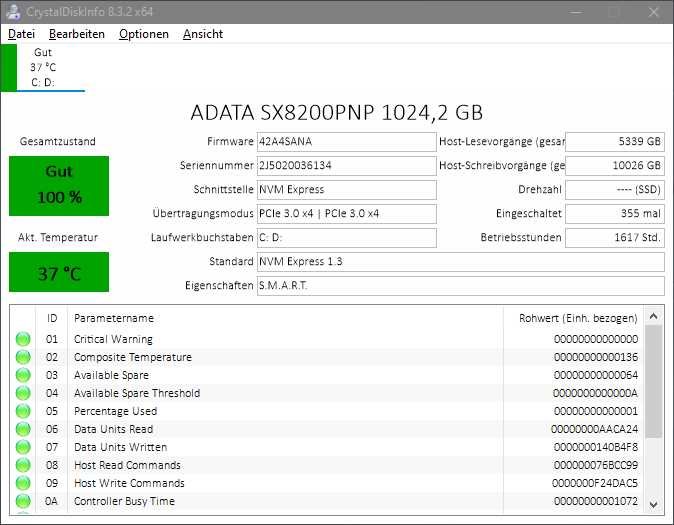Click the scroll down arrow of SMART list
The height and width of the screenshot is (525, 674).
click(653, 504)
